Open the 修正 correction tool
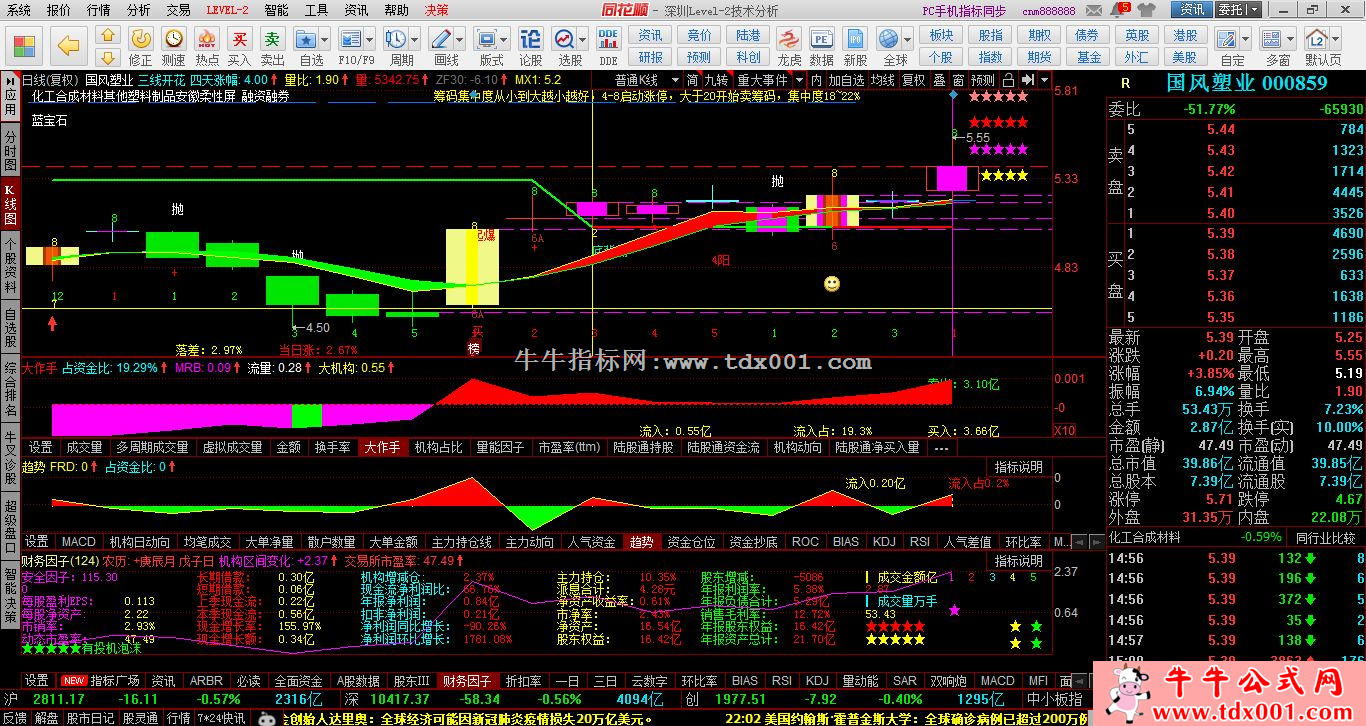This screenshot has width=1366, height=726. pos(141,39)
